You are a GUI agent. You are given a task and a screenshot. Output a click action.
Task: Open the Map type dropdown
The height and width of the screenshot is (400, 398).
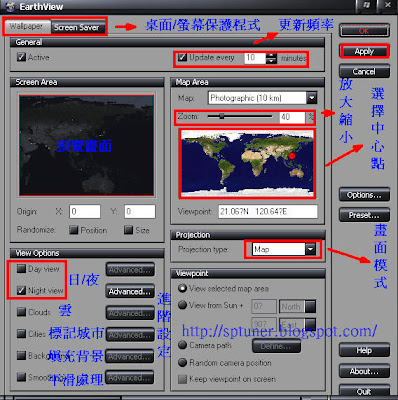(x=311, y=98)
